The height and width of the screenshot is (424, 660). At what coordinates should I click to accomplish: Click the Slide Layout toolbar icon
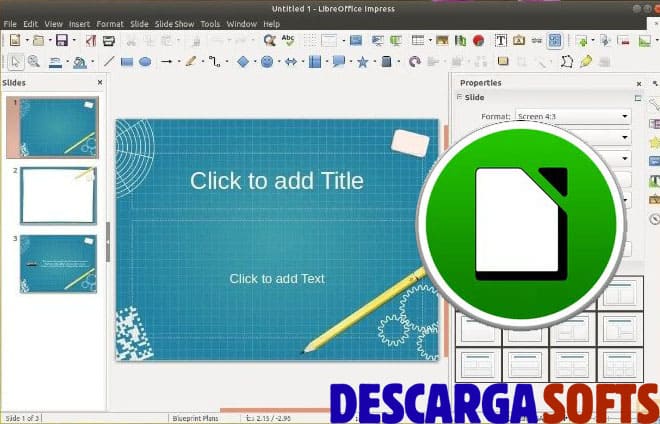click(644, 40)
